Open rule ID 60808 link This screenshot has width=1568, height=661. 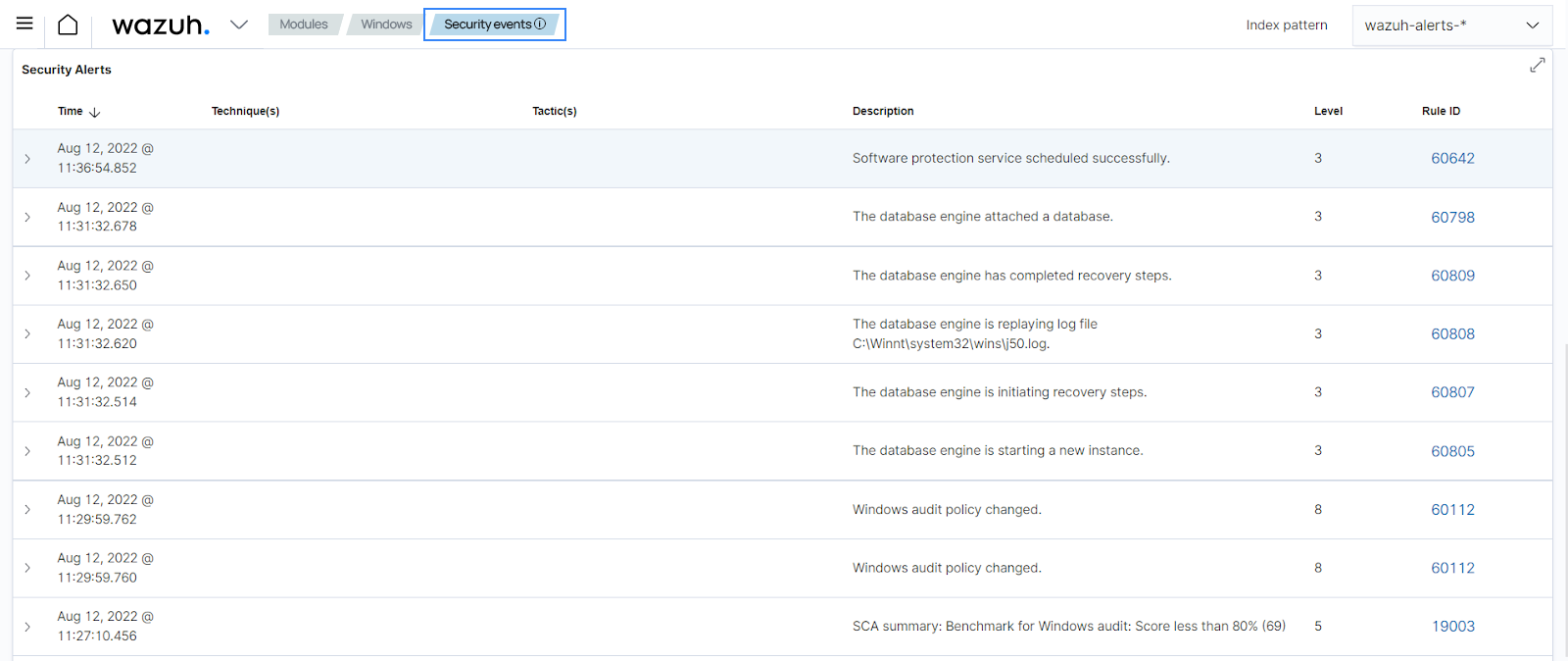[x=1452, y=333]
